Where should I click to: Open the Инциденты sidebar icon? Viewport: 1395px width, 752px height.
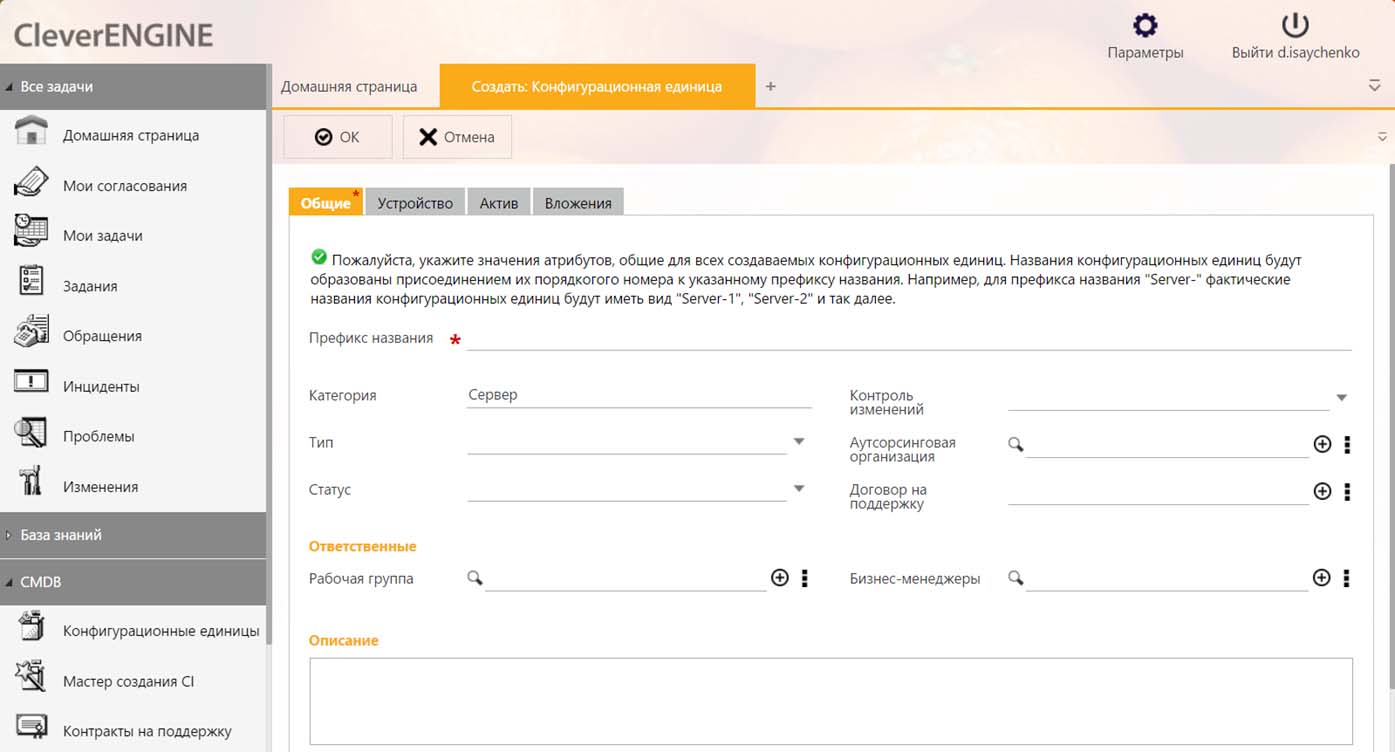tap(31, 383)
